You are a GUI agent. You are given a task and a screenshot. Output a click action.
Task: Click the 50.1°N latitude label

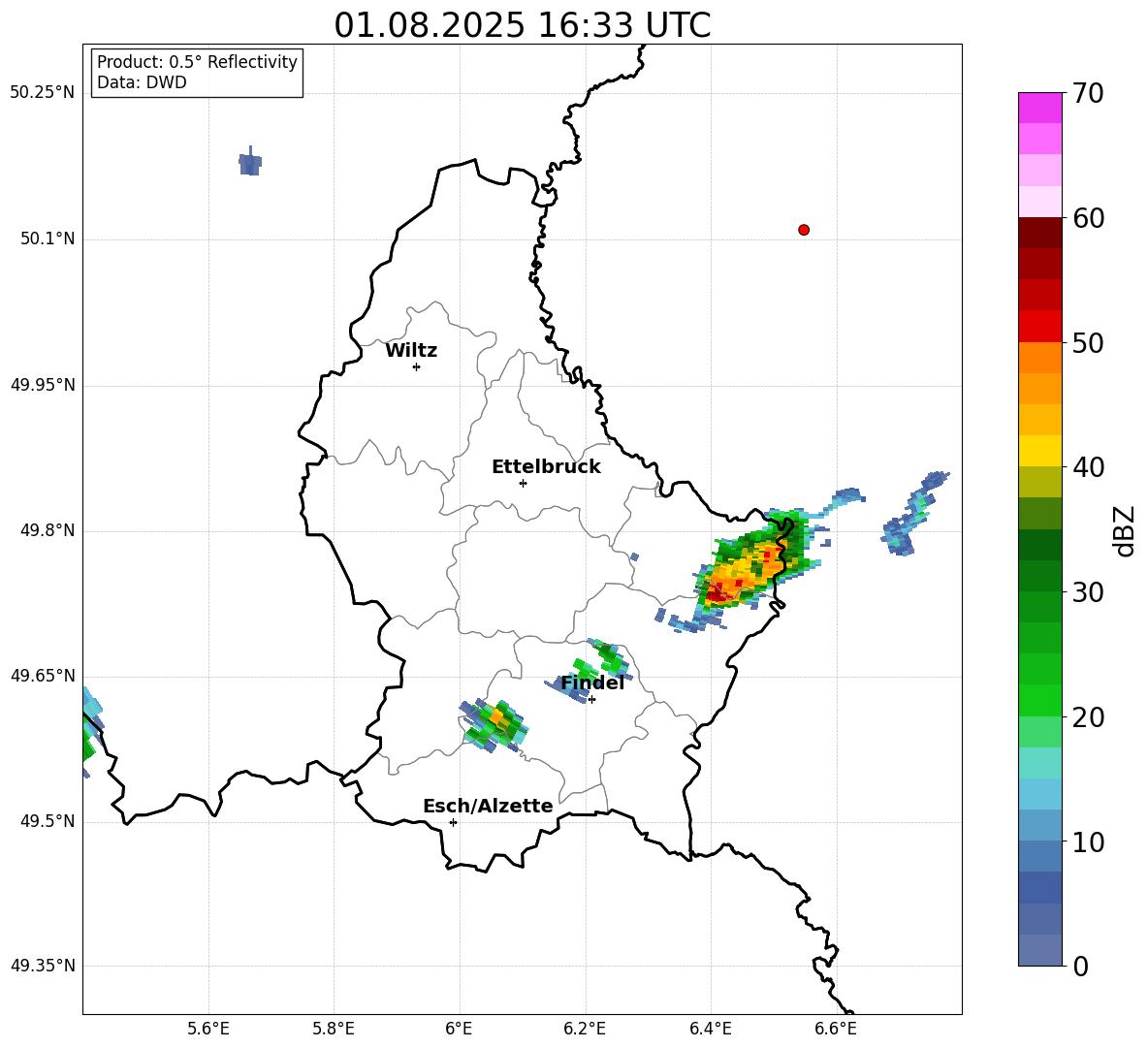click(48, 238)
